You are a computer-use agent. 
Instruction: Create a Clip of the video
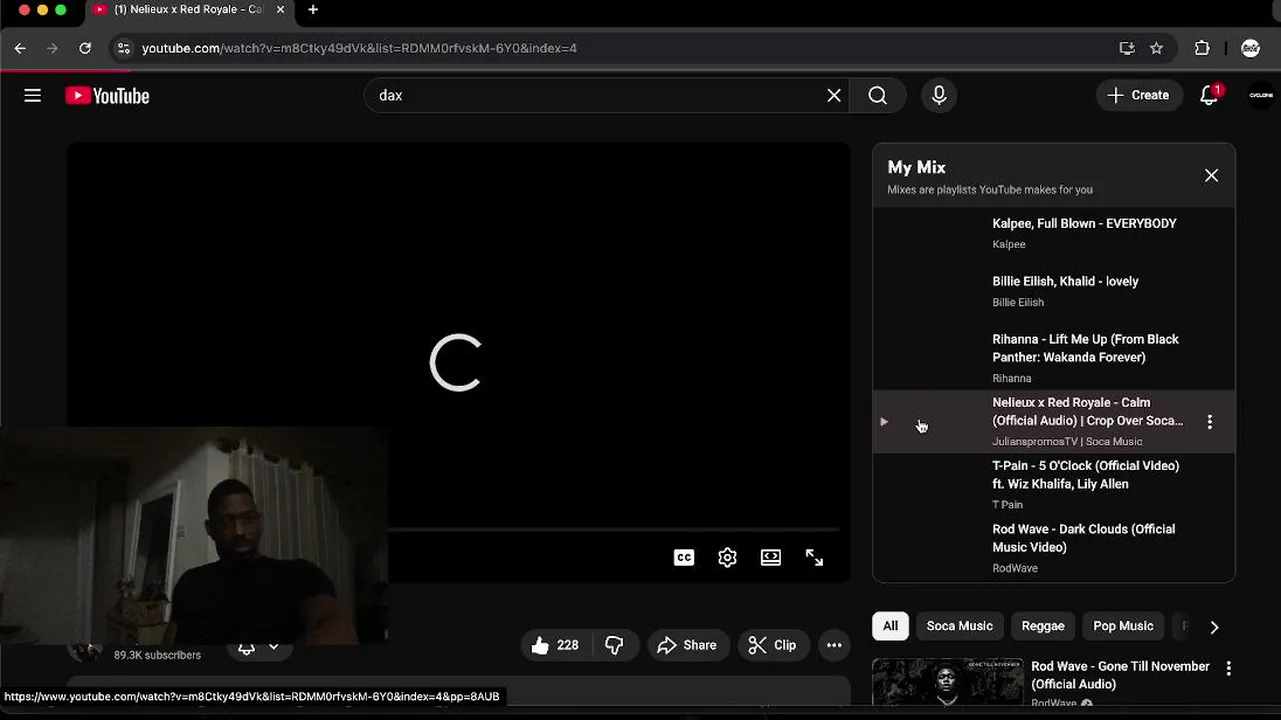[774, 645]
